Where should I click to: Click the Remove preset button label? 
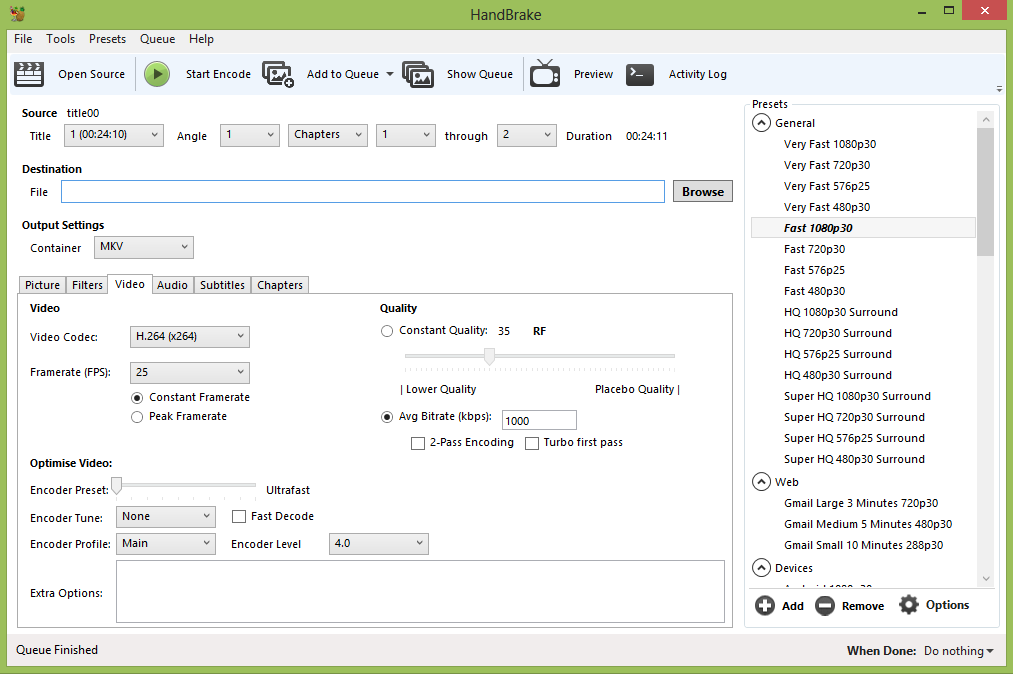pyautogui.click(x=863, y=606)
